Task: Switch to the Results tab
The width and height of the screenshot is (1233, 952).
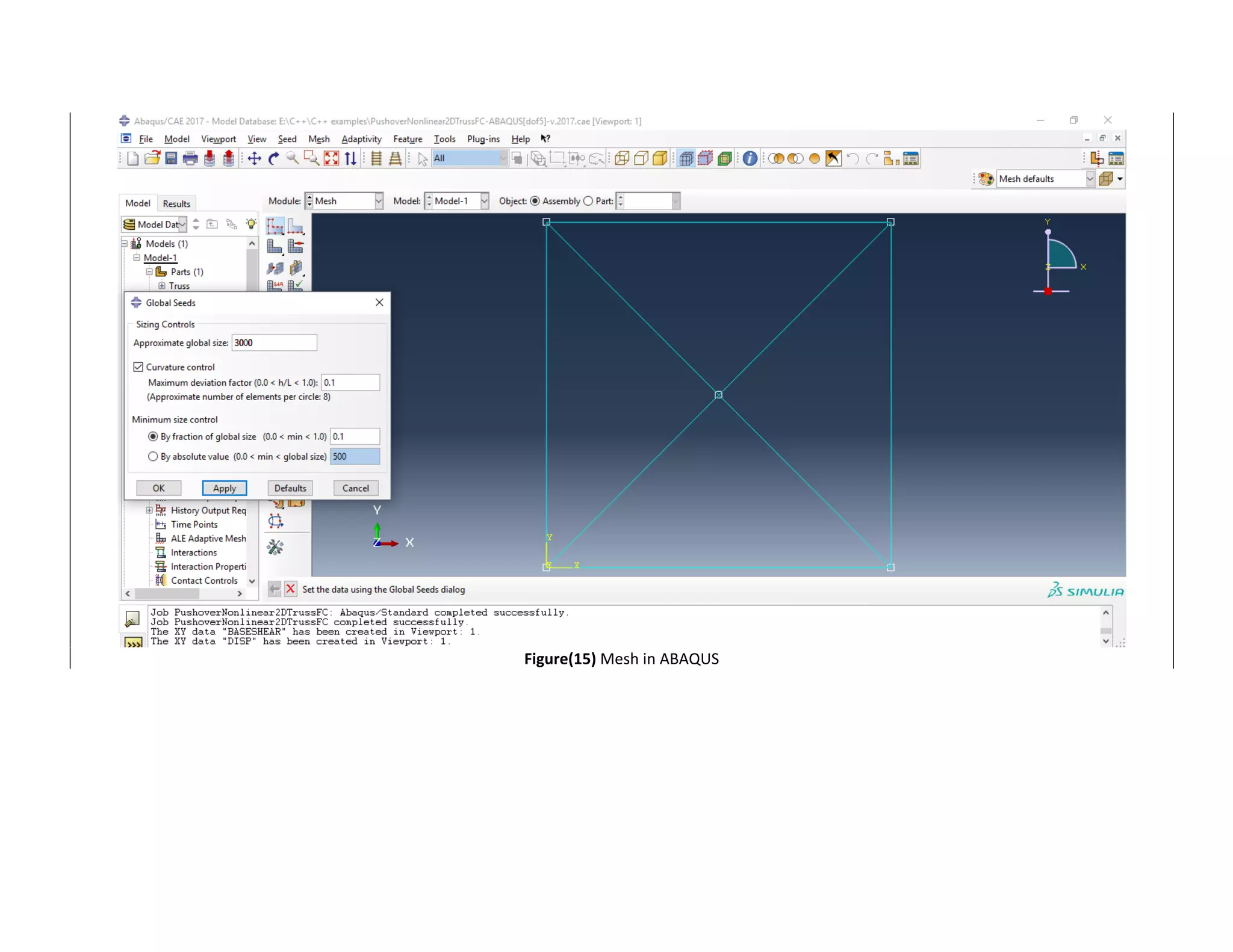Action: (x=176, y=203)
